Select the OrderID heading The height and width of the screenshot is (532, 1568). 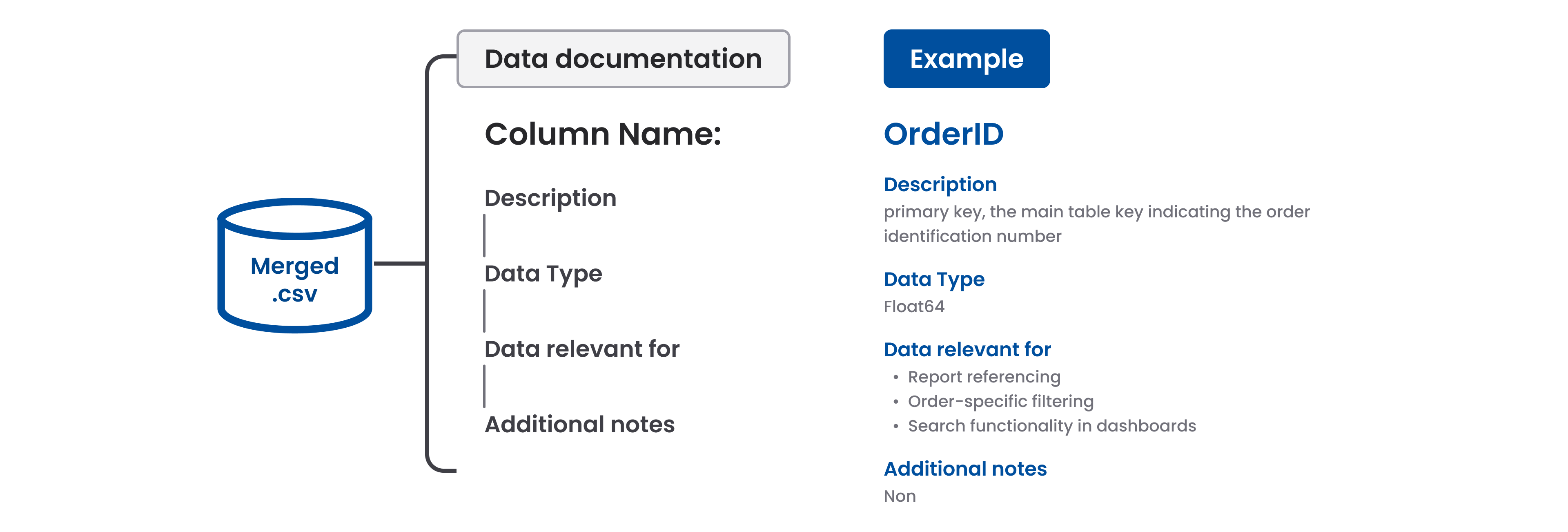point(943,134)
